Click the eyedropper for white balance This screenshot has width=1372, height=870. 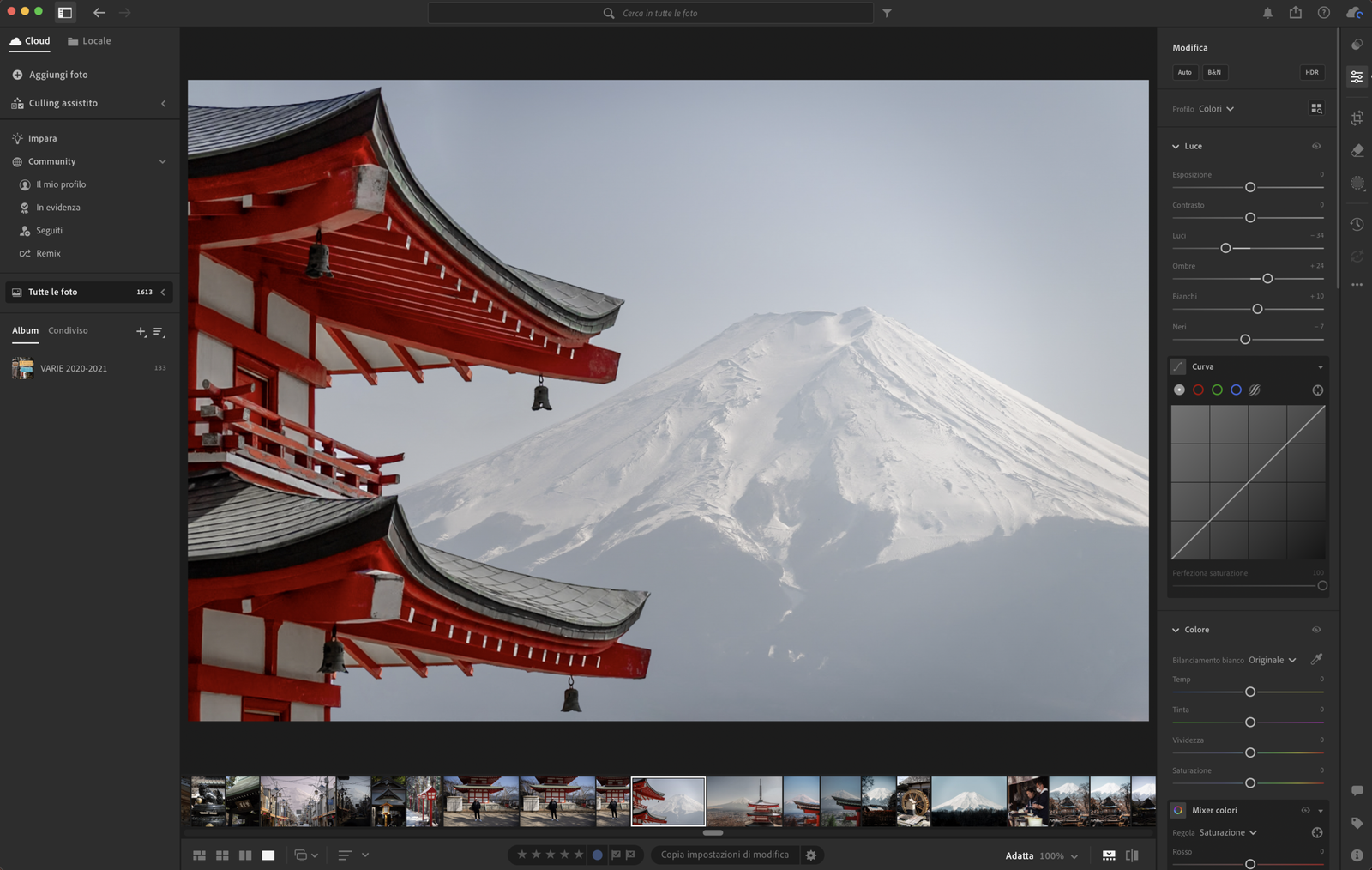[1316, 659]
